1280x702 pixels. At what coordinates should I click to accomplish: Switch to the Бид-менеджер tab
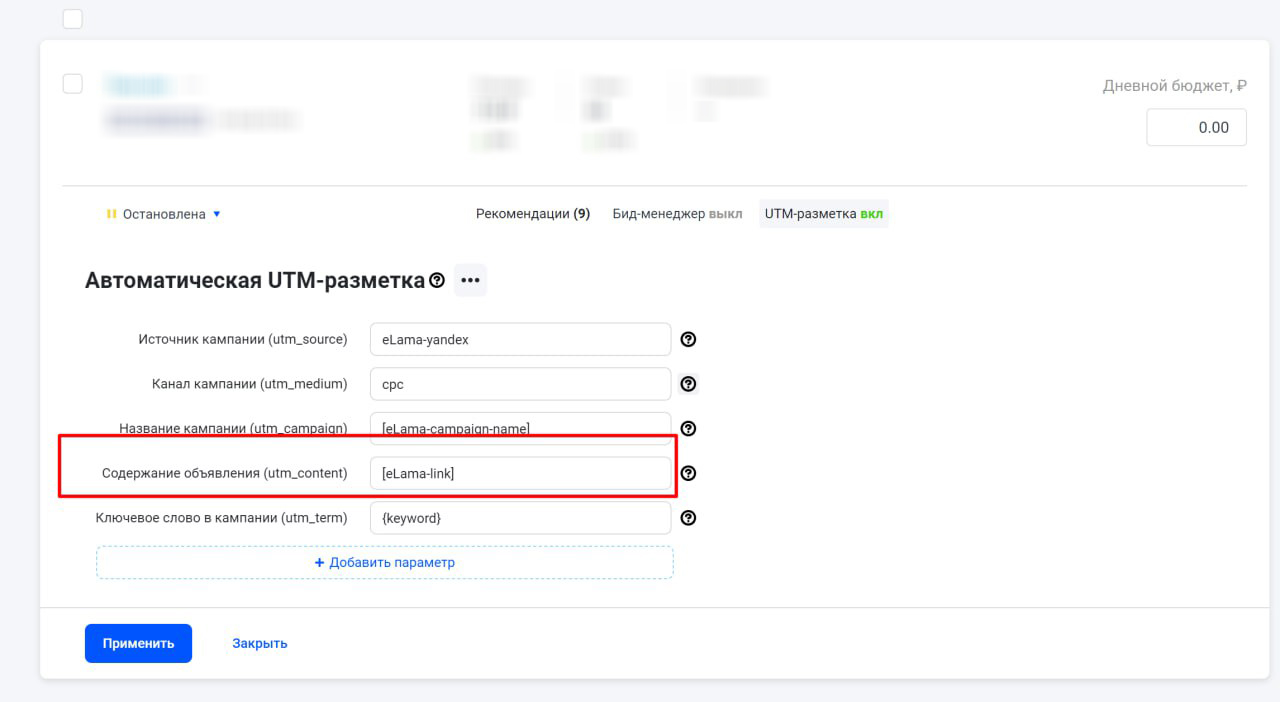(677, 214)
